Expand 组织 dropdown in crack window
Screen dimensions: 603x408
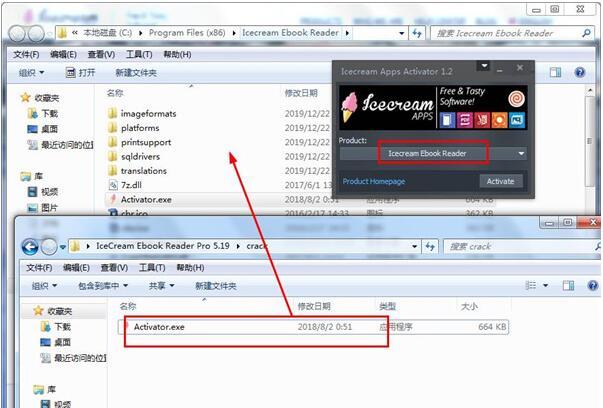(x=45, y=286)
